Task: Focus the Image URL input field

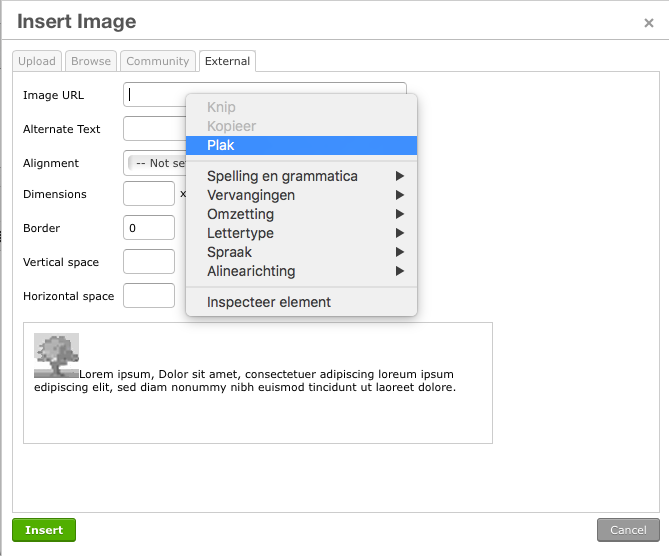Action: (x=156, y=95)
